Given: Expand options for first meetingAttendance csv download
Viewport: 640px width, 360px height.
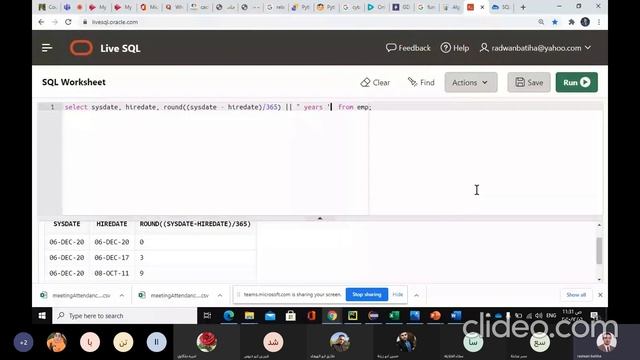Looking at the screenshot, I should [x=122, y=295].
